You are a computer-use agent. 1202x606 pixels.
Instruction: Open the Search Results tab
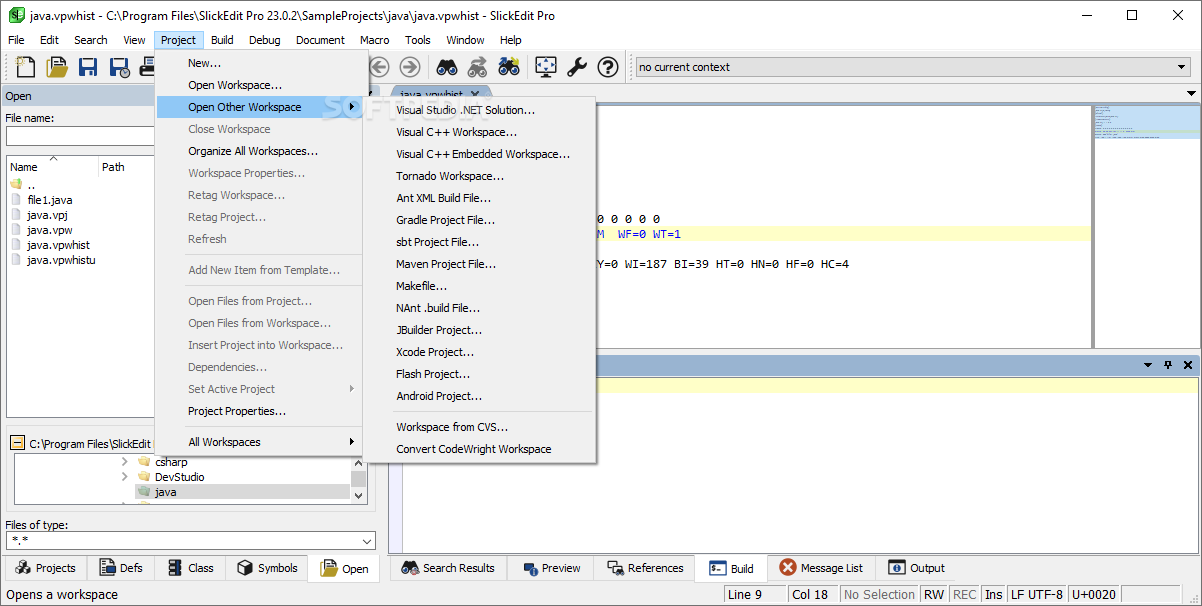[448, 568]
